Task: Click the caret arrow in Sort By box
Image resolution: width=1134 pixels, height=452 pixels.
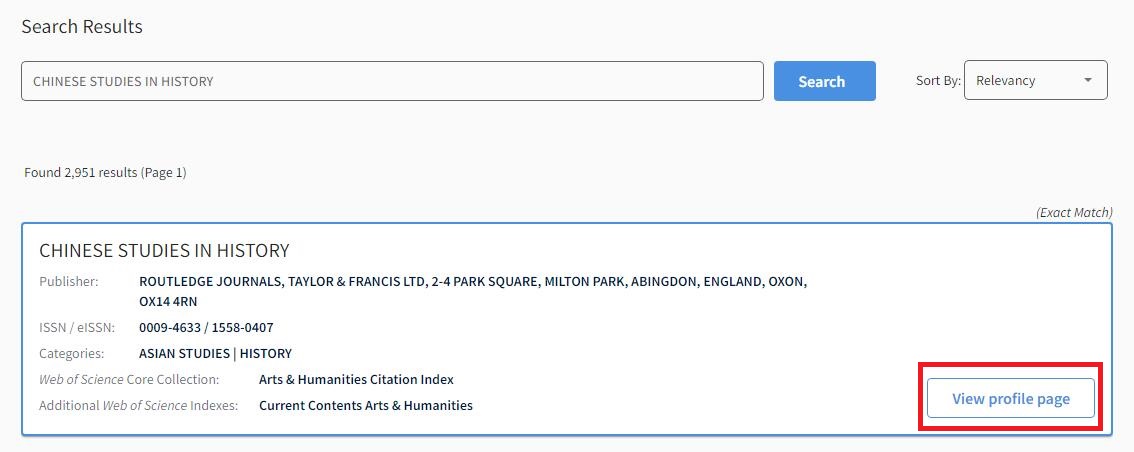Action: [1087, 81]
